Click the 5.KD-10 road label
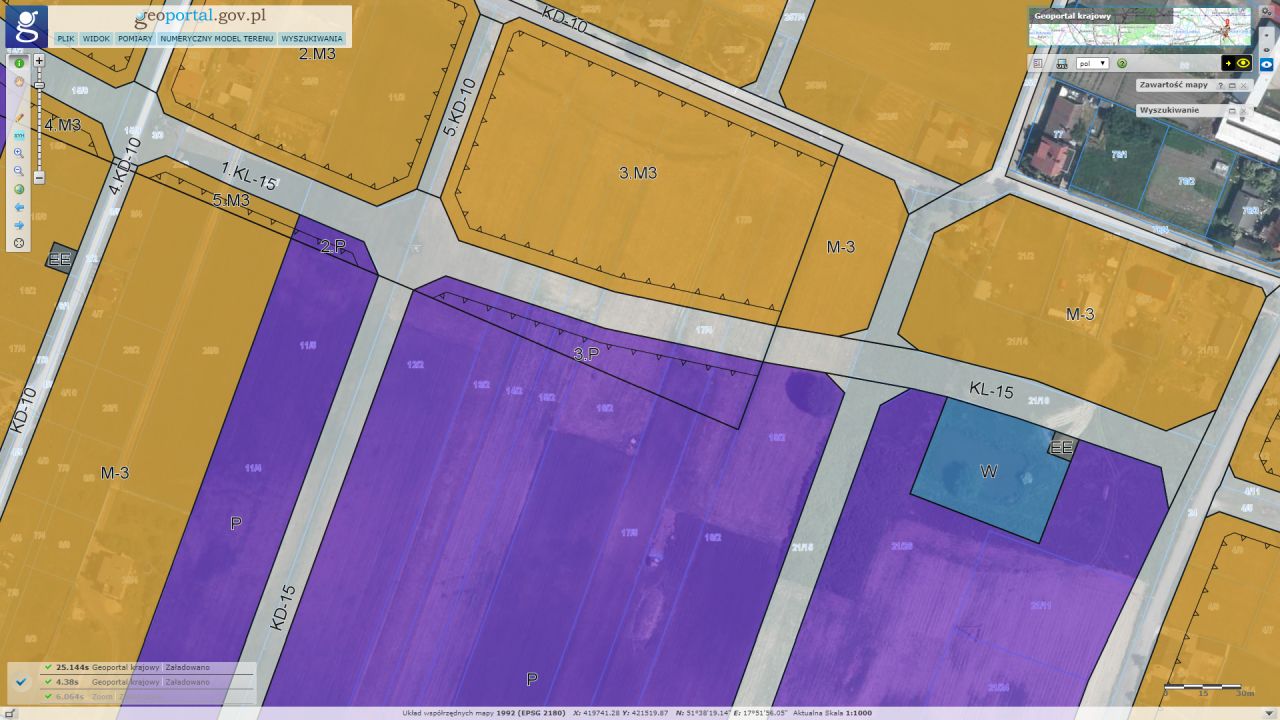 tap(458, 108)
